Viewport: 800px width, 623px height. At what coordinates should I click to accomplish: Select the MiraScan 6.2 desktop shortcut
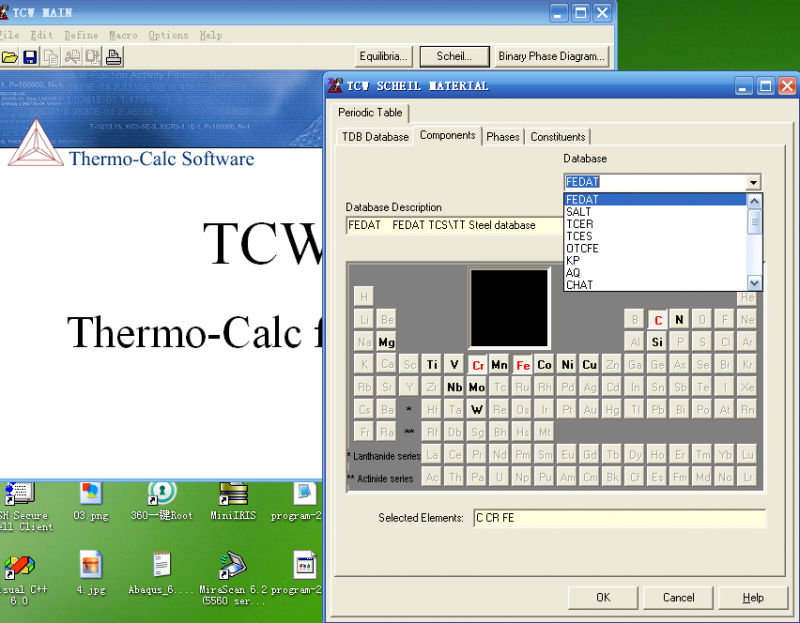pyautogui.click(x=233, y=578)
